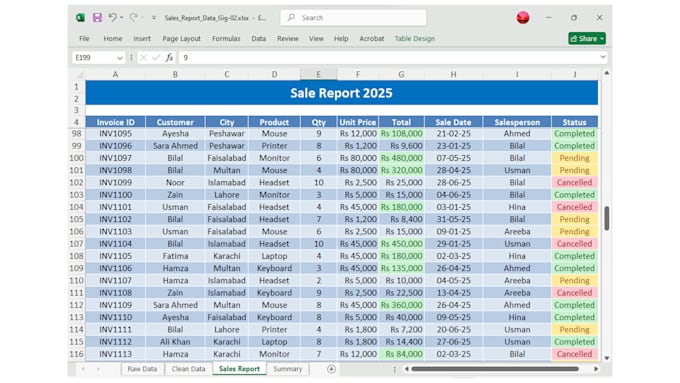Open the Table Design tab

[415, 39]
